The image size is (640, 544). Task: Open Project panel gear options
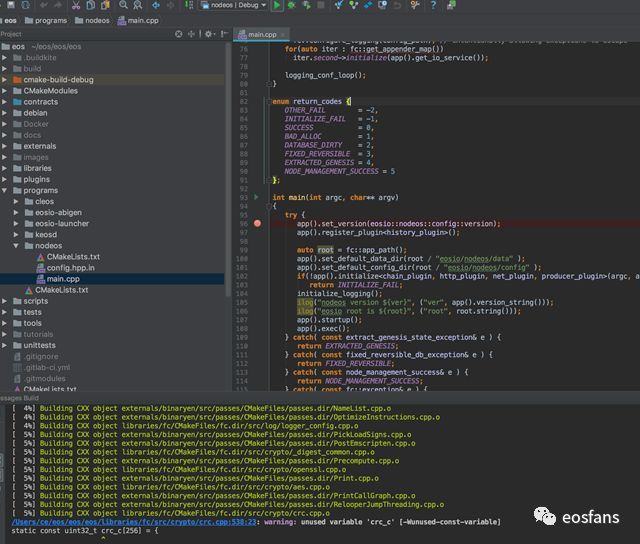208,34
